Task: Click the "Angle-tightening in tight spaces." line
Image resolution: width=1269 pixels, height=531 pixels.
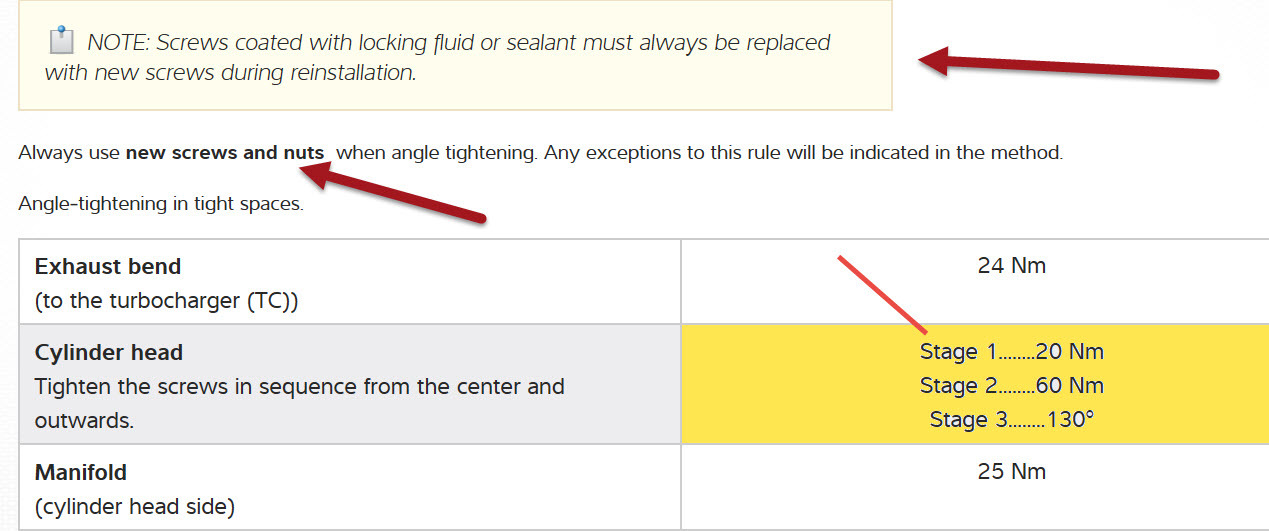Action: (161, 205)
